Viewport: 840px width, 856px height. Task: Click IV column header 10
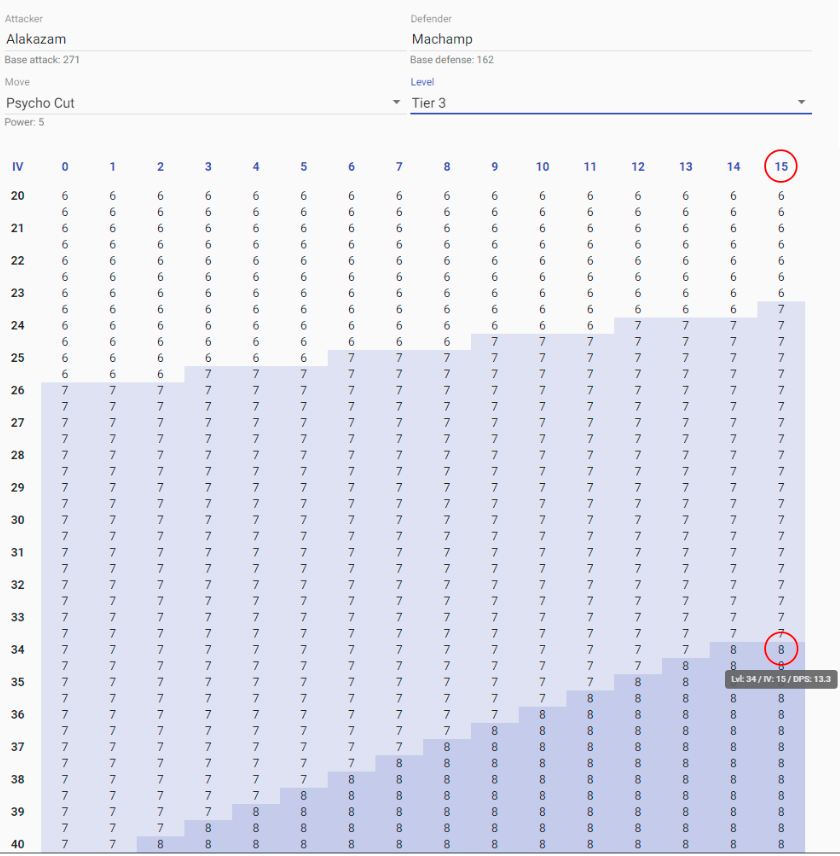coord(543,167)
